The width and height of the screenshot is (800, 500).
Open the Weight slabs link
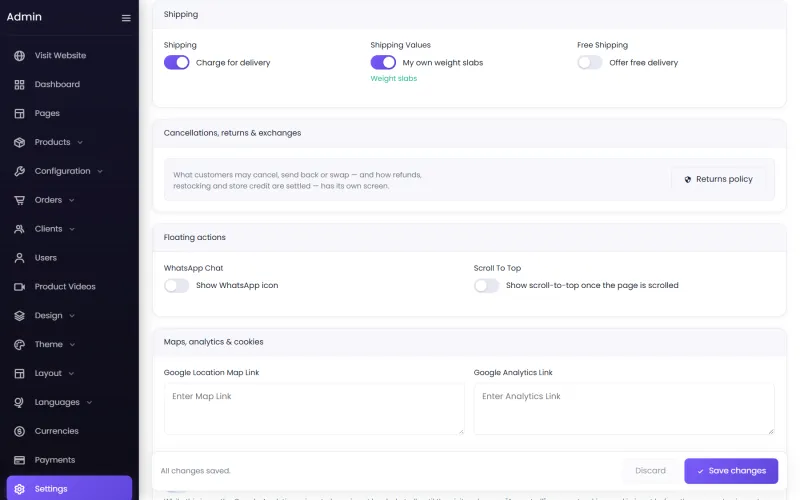click(x=393, y=79)
